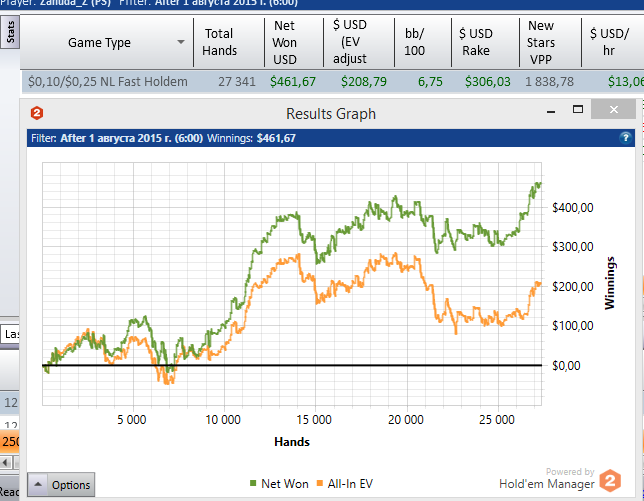
Task: Click the $306,03 rake cell
Action: [488, 82]
